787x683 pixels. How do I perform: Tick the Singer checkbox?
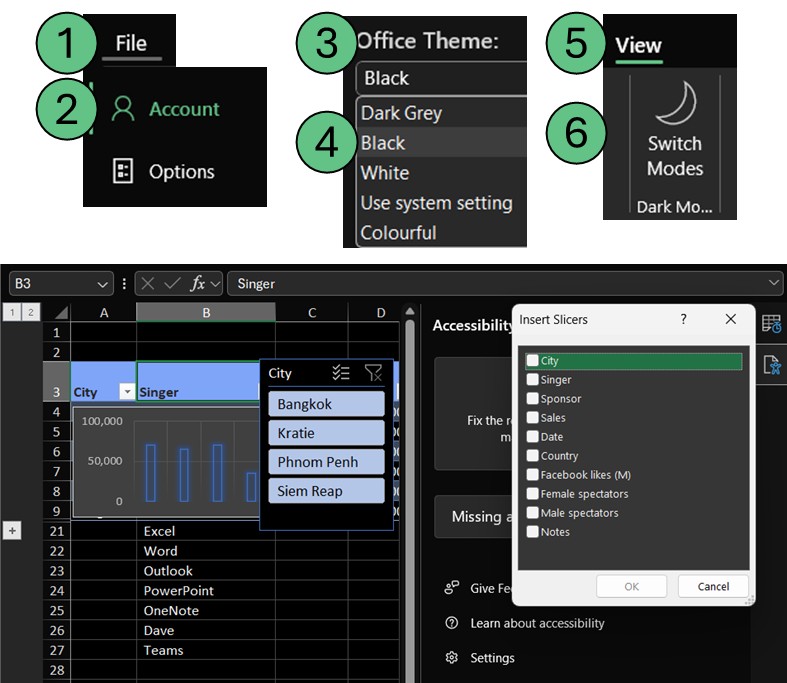click(533, 379)
